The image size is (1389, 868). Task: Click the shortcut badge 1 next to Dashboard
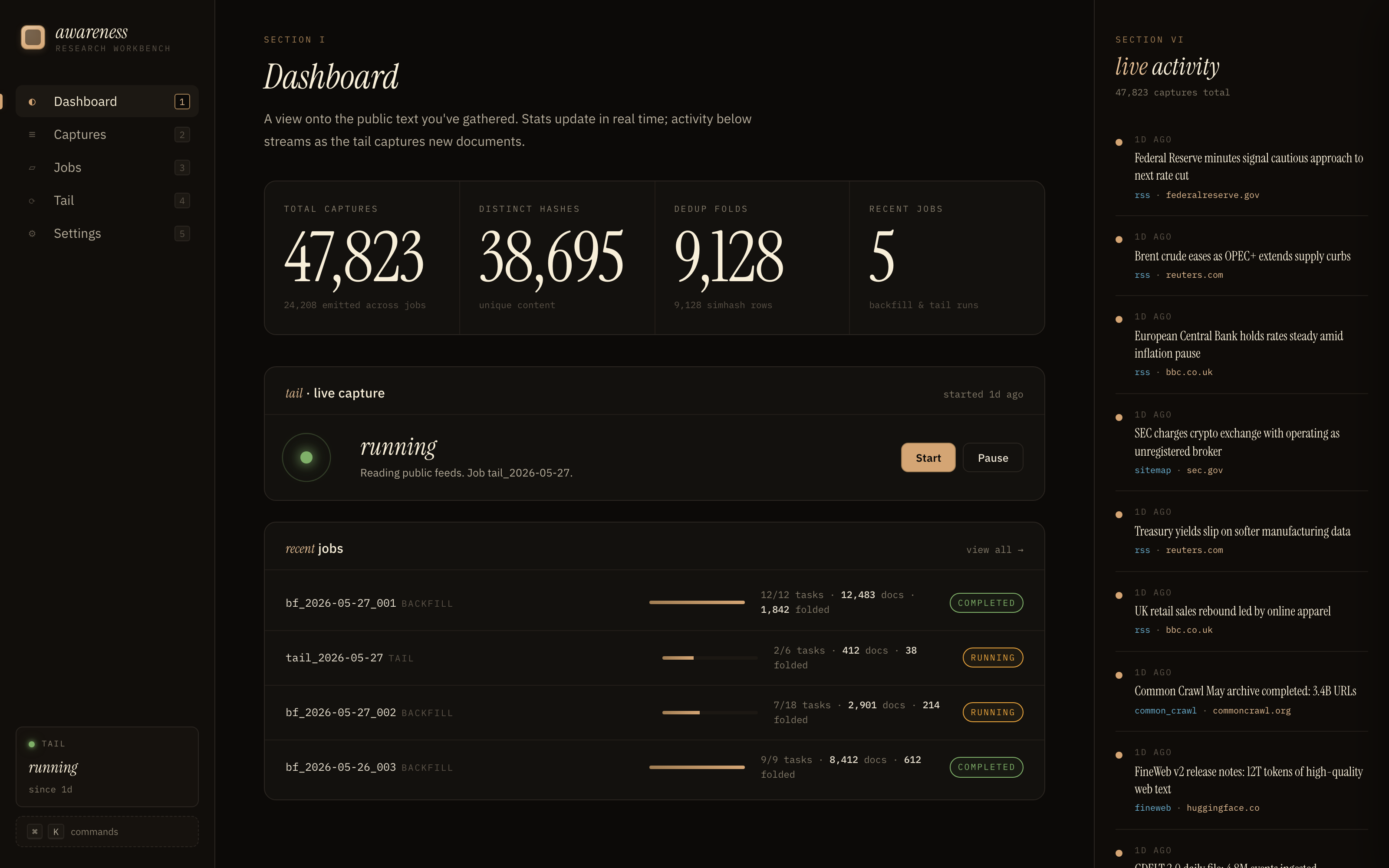[182, 102]
